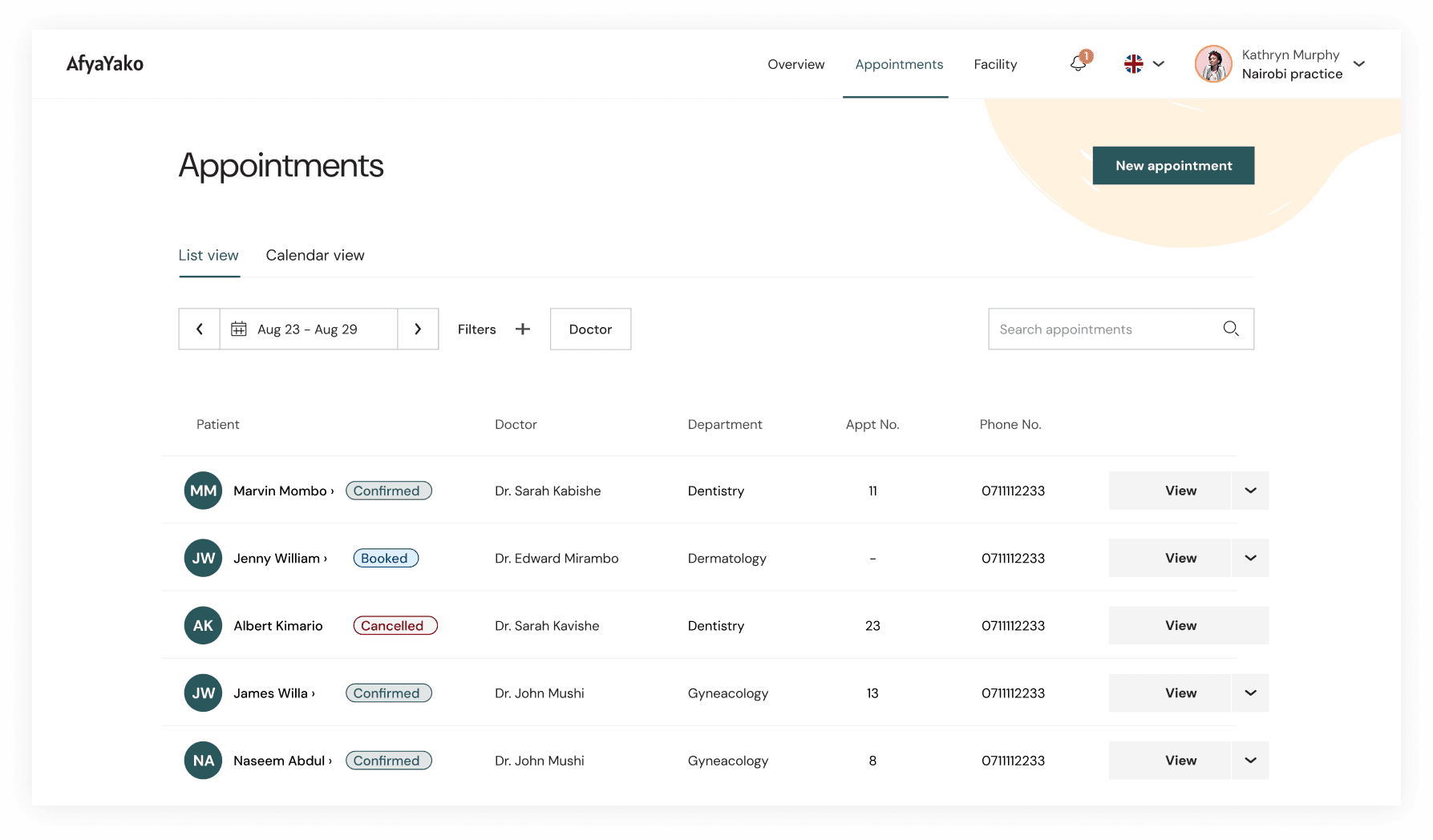Image resolution: width=1433 pixels, height=840 pixels.
Task: Click the Filters label
Action: coord(477,329)
